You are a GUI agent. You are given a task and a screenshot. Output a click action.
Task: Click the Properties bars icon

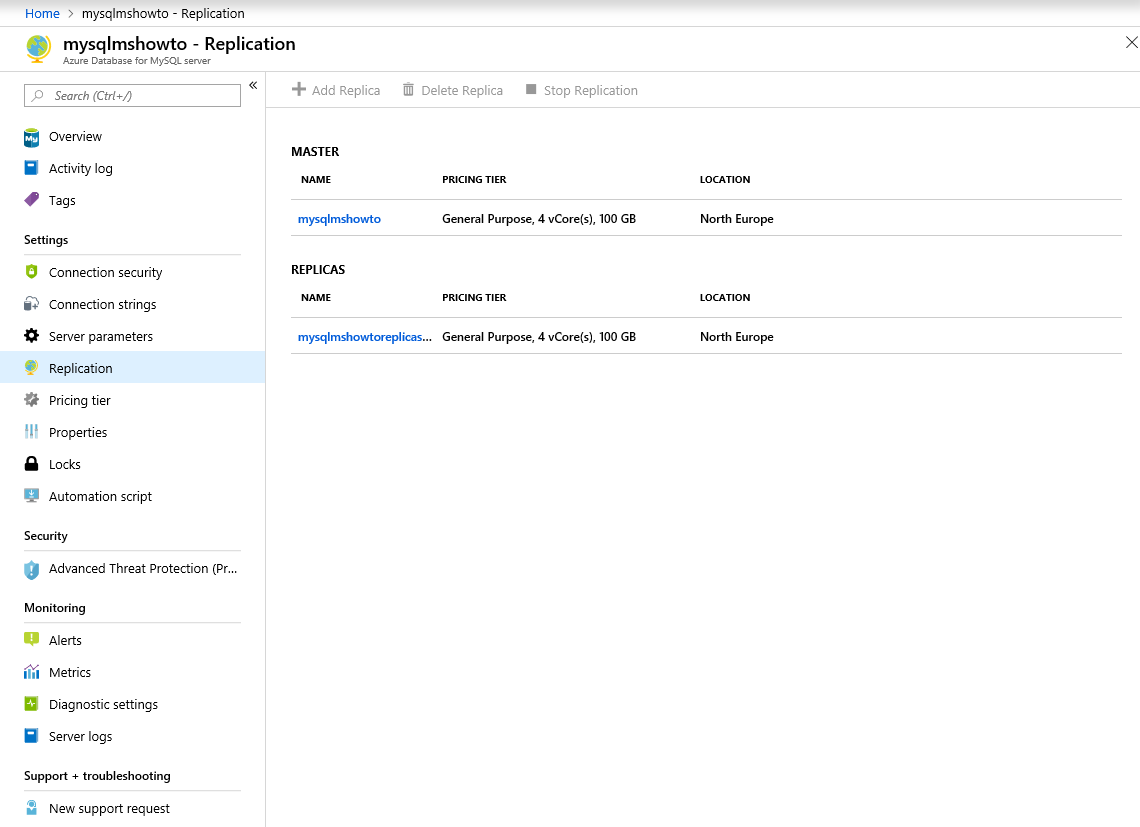[31, 431]
